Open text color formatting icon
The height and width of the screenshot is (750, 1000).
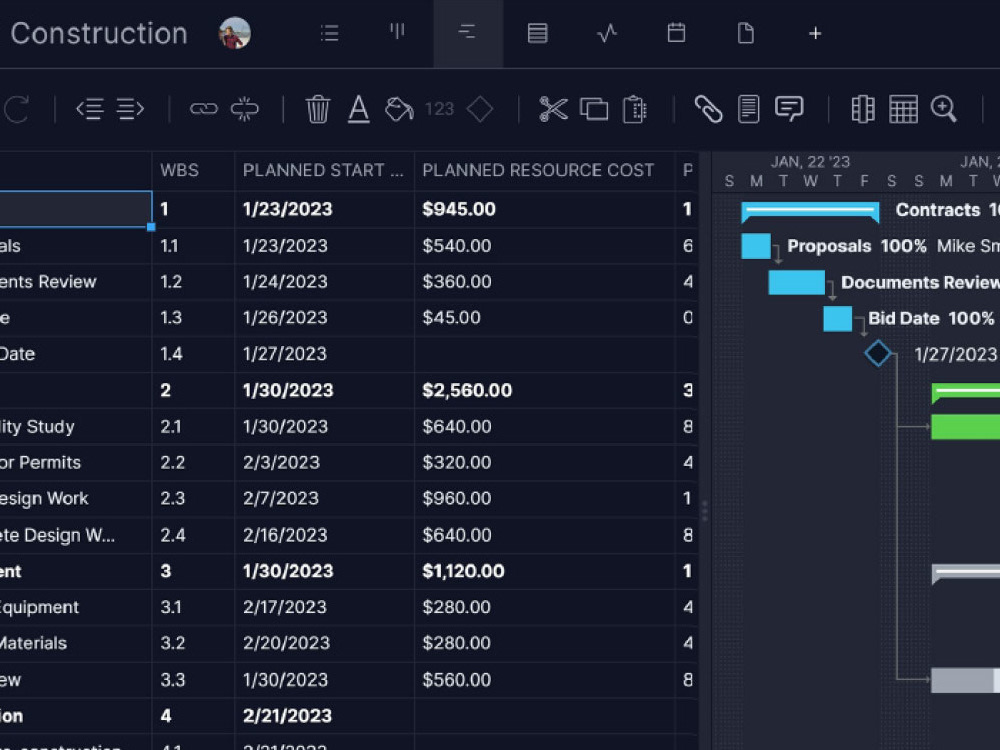click(358, 109)
